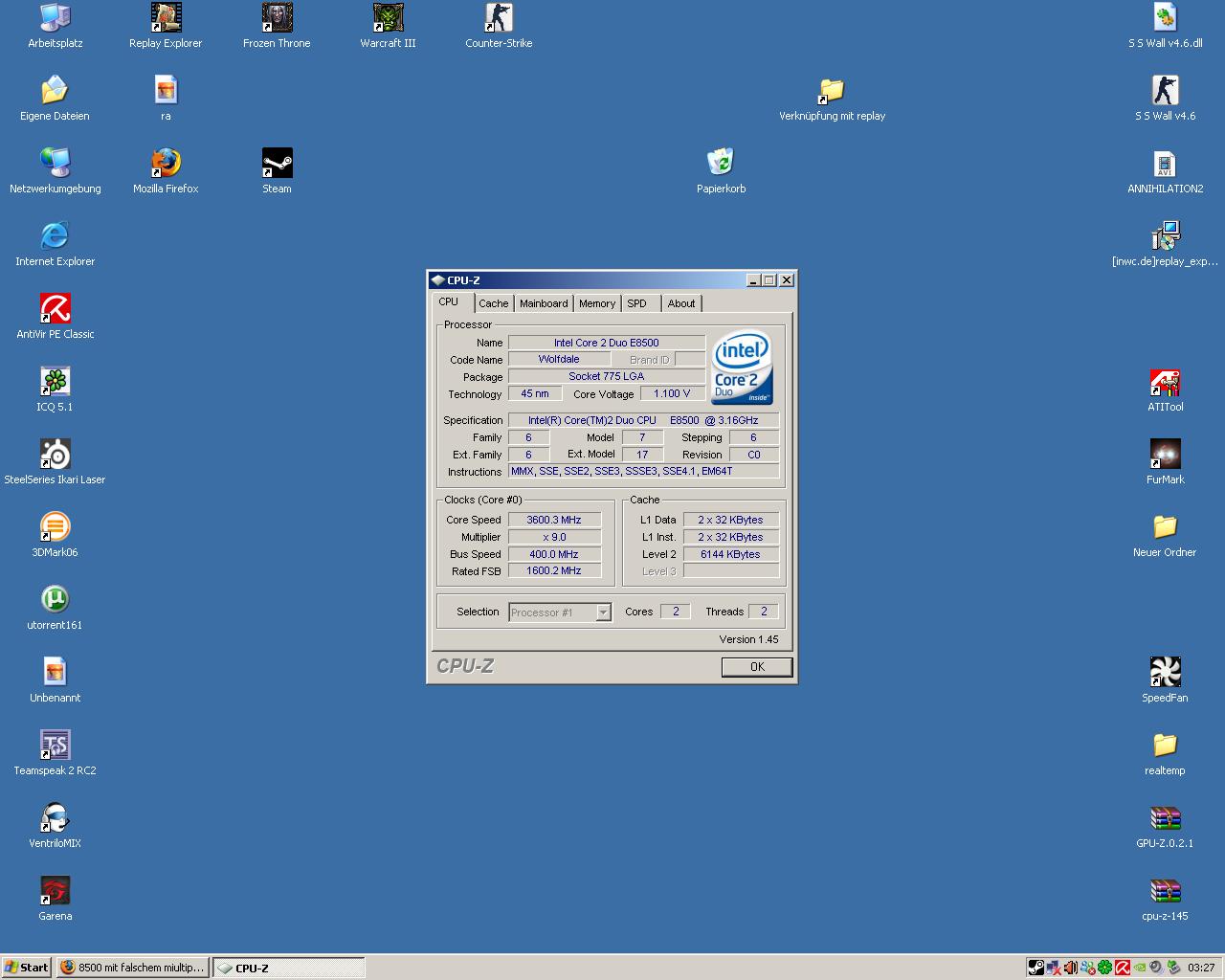Open the Start menu
Screen dimensions: 1225x980
(x=26, y=968)
